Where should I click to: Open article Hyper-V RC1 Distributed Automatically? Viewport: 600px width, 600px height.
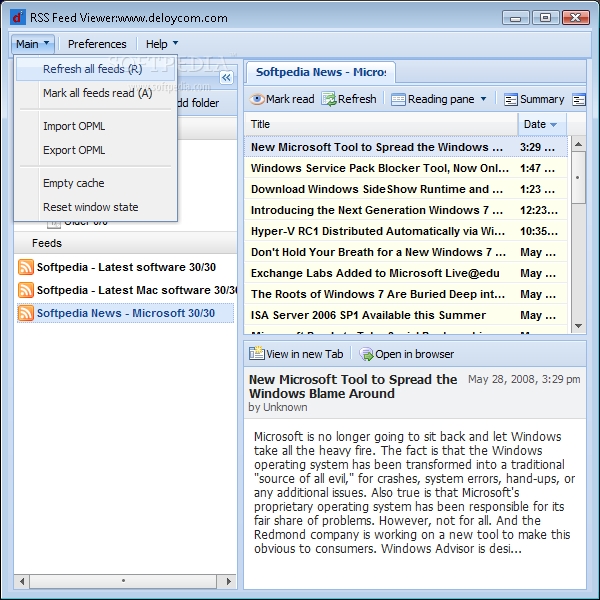pyautogui.click(x=406, y=232)
